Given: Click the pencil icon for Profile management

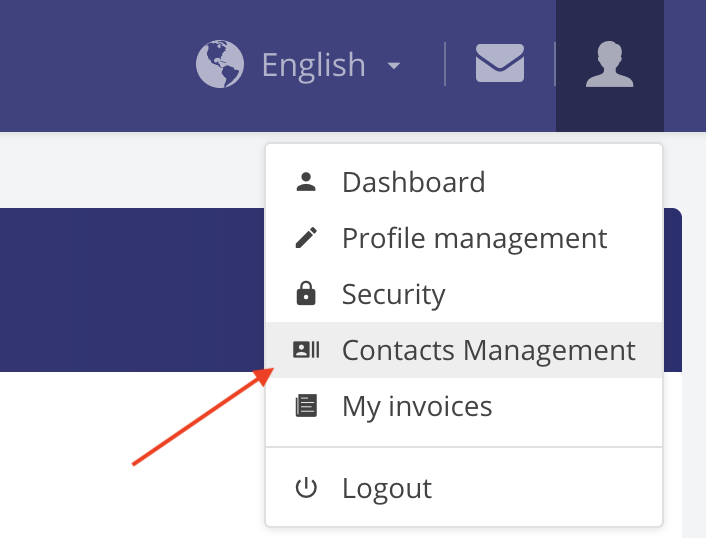Looking at the screenshot, I should [306, 238].
